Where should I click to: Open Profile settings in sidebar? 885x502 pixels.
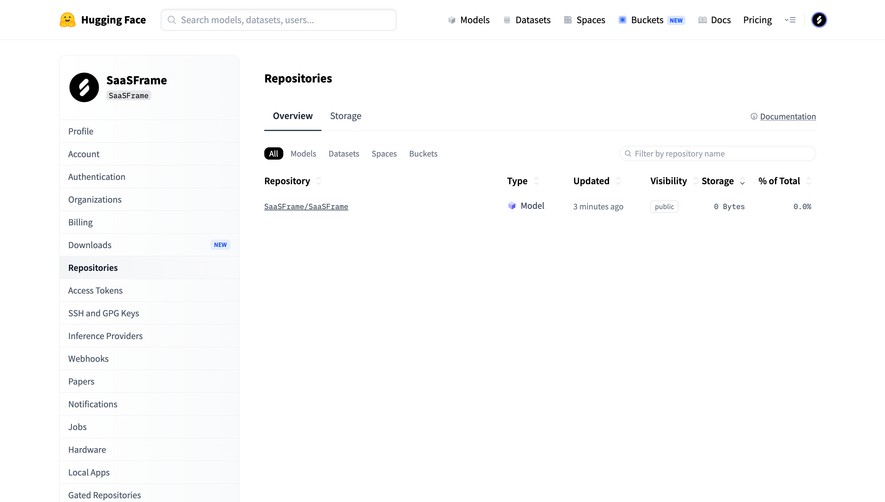coord(149,131)
